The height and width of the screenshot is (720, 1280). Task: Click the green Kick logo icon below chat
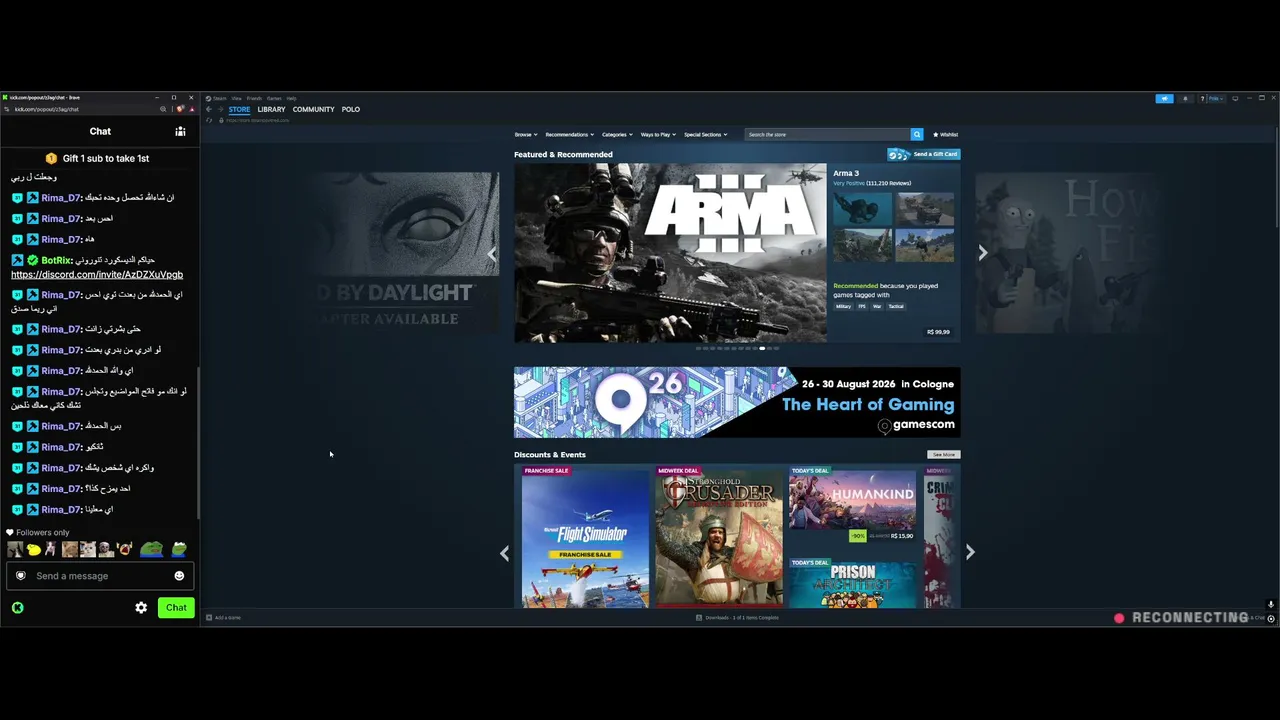coord(17,608)
